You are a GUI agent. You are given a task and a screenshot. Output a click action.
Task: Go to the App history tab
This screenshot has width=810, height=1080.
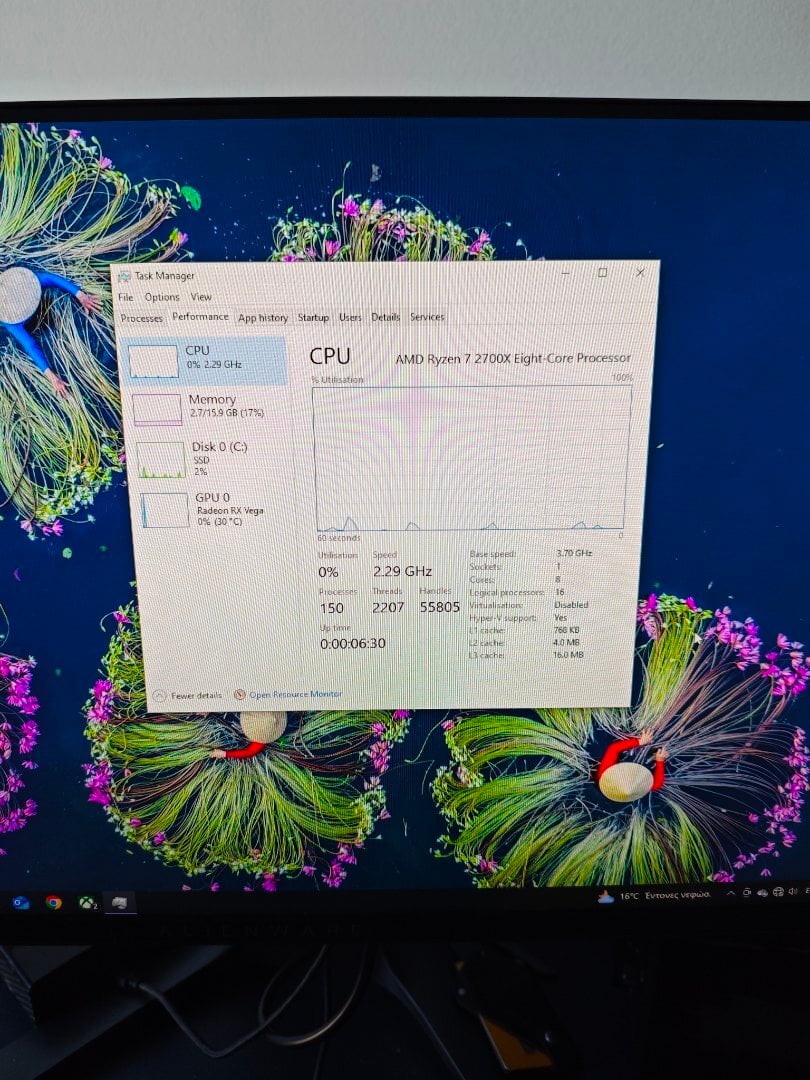point(262,318)
